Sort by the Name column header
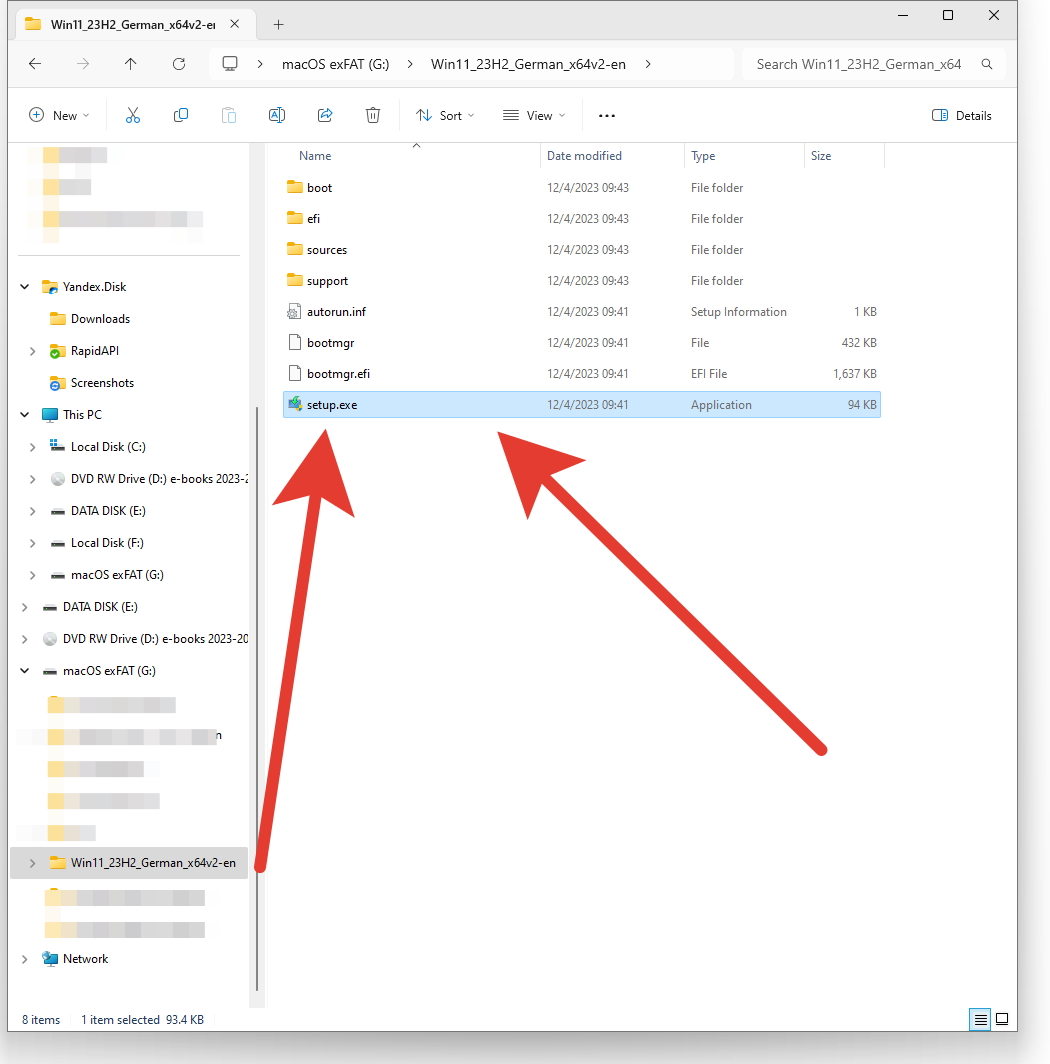This screenshot has height=1064, width=1050. point(315,155)
